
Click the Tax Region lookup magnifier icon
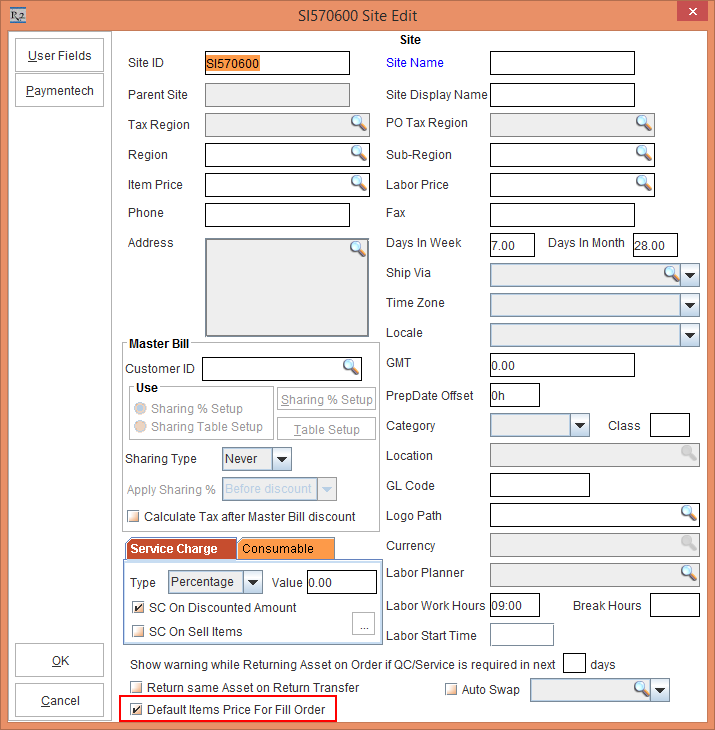click(x=358, y=123)
